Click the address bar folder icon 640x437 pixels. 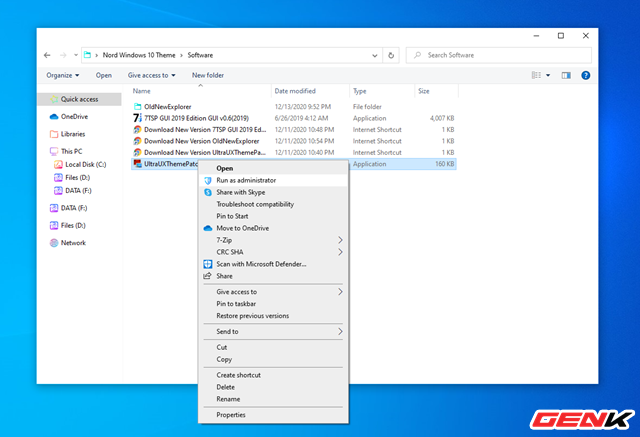(87, 55)
